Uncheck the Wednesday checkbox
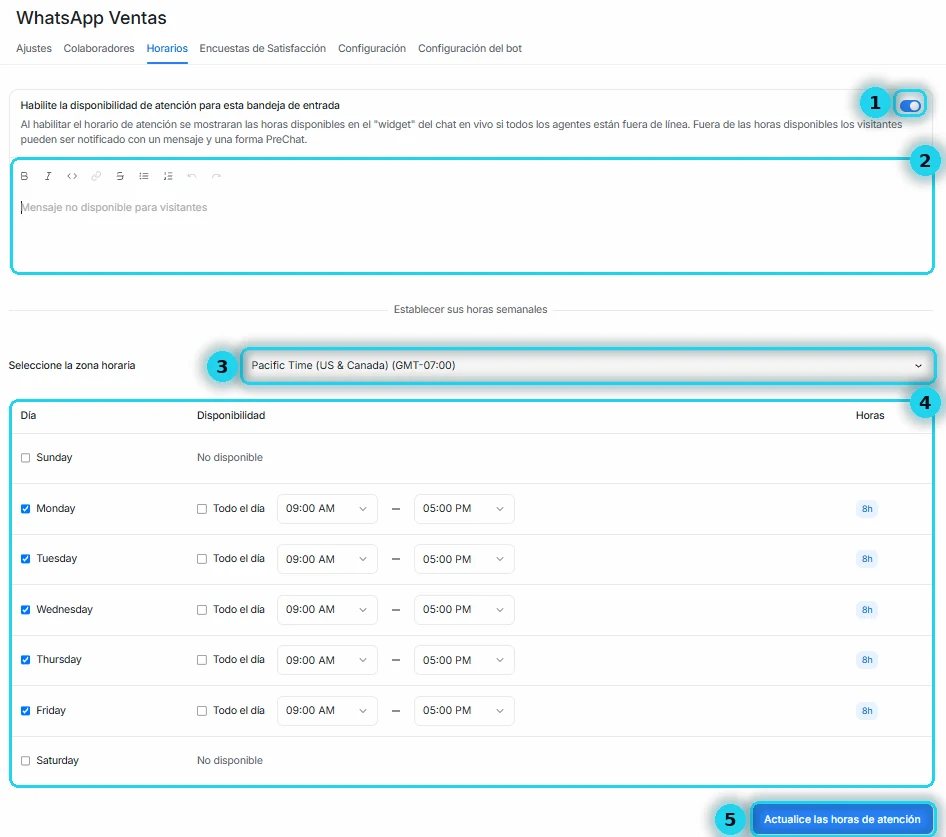The width and height of the screenshot is (946, 837). [x=25, y=609]
